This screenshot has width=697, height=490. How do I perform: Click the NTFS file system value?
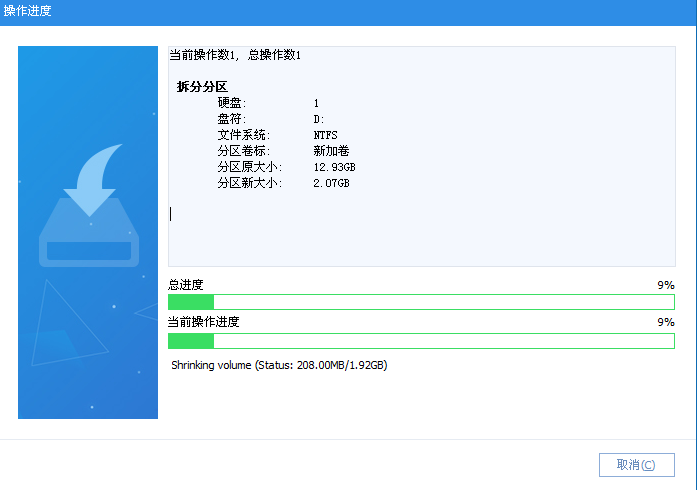tap(325, 135)
